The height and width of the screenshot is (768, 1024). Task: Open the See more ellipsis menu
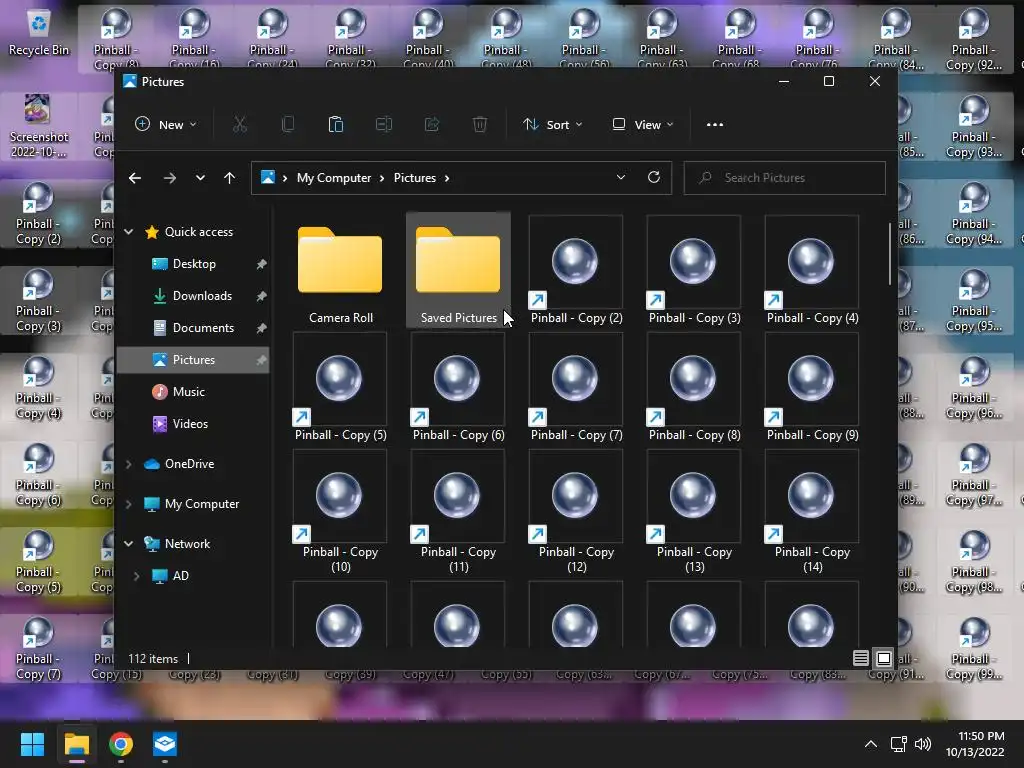[714, 124]
